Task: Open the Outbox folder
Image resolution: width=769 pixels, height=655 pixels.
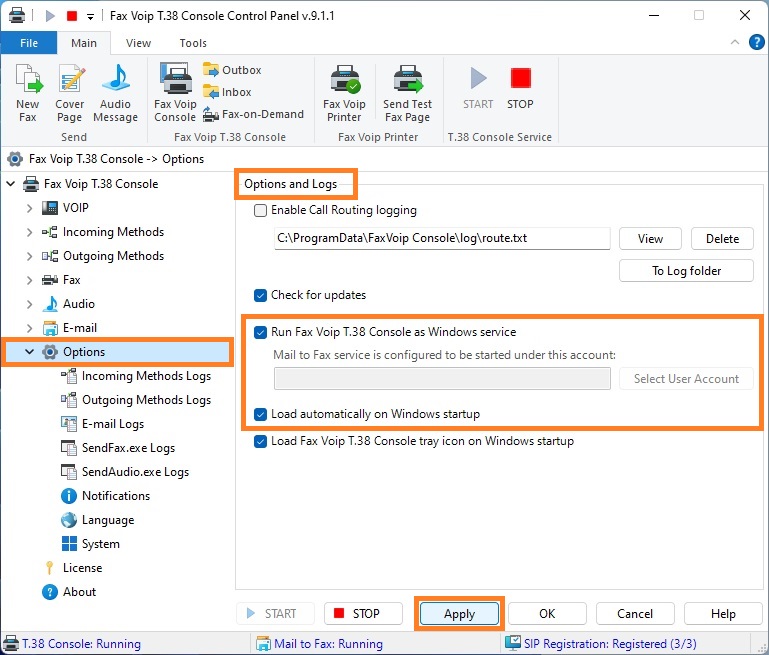Action: 232,70
